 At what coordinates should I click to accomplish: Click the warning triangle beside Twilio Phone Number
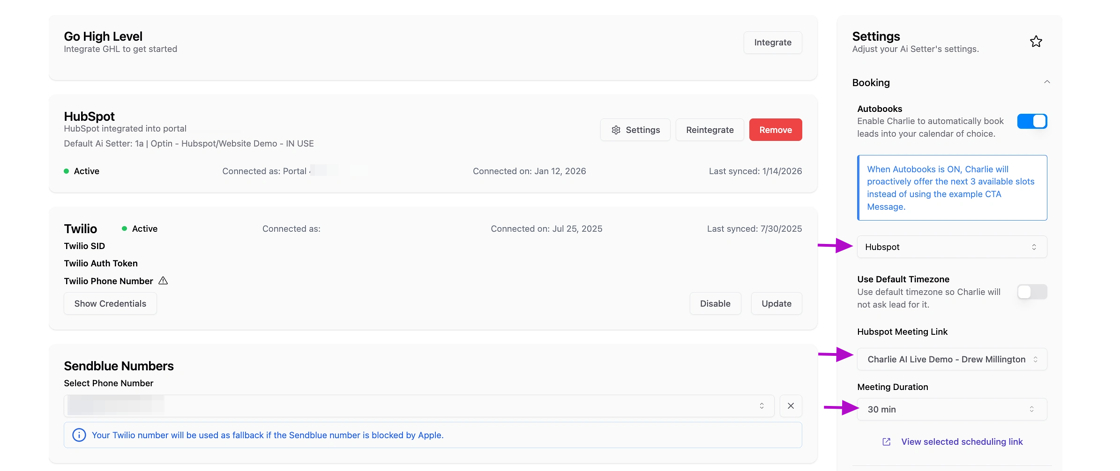163,281
